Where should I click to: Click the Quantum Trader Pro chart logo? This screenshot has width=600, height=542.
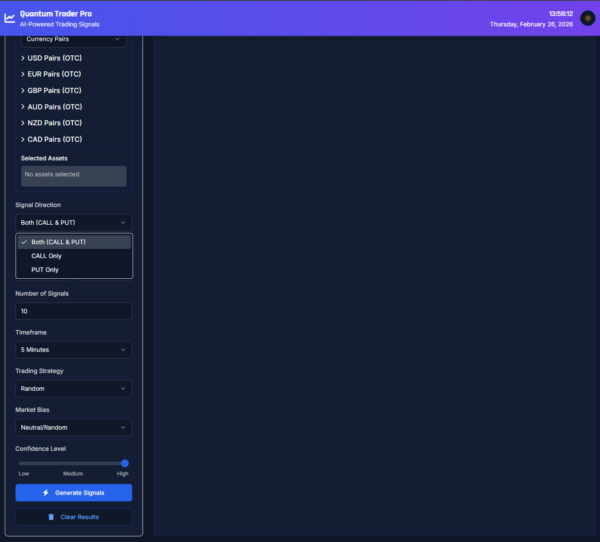click(10, 18)
